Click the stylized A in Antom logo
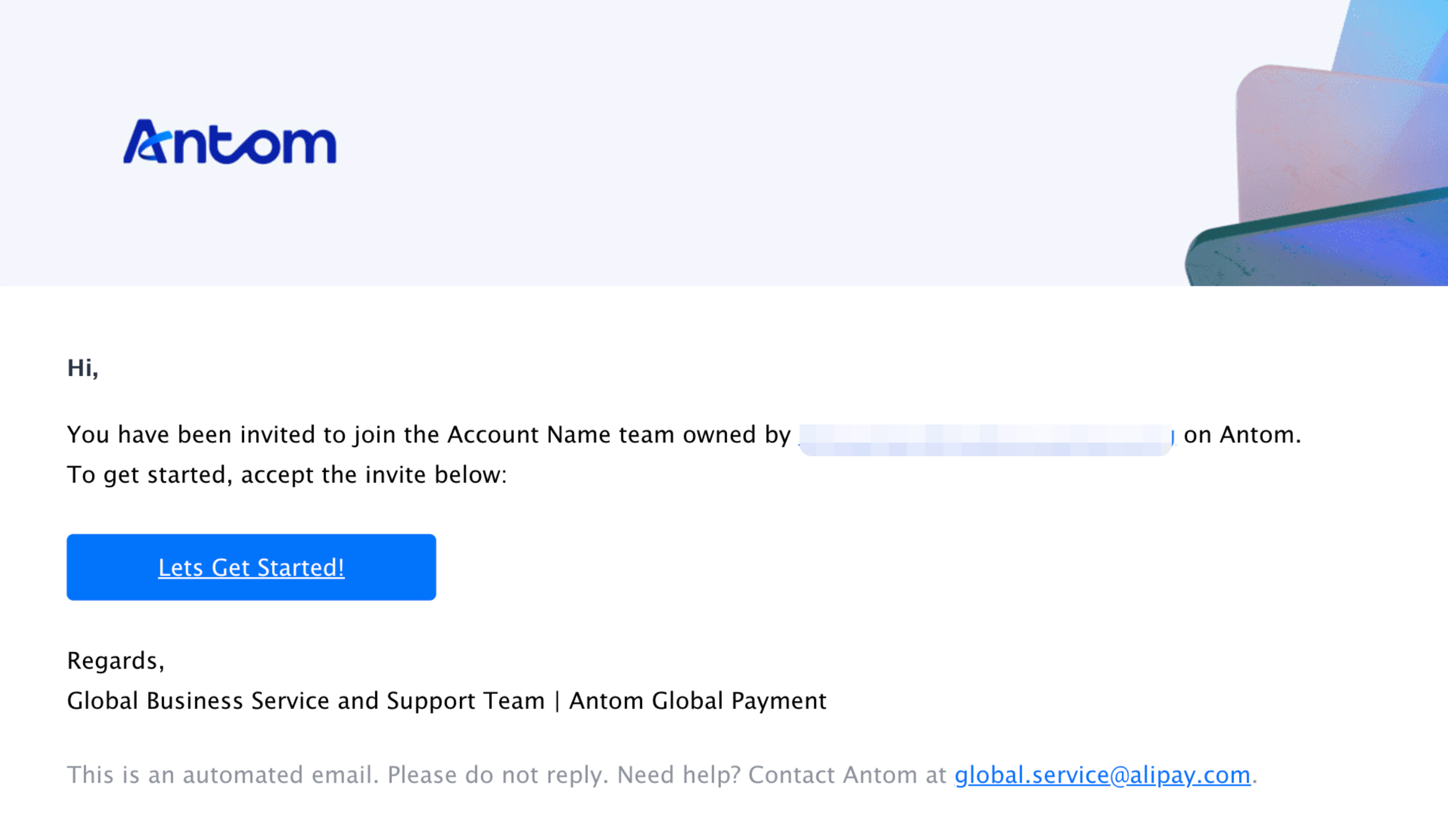Screen dimensions: 1448x840 (145, 142)
